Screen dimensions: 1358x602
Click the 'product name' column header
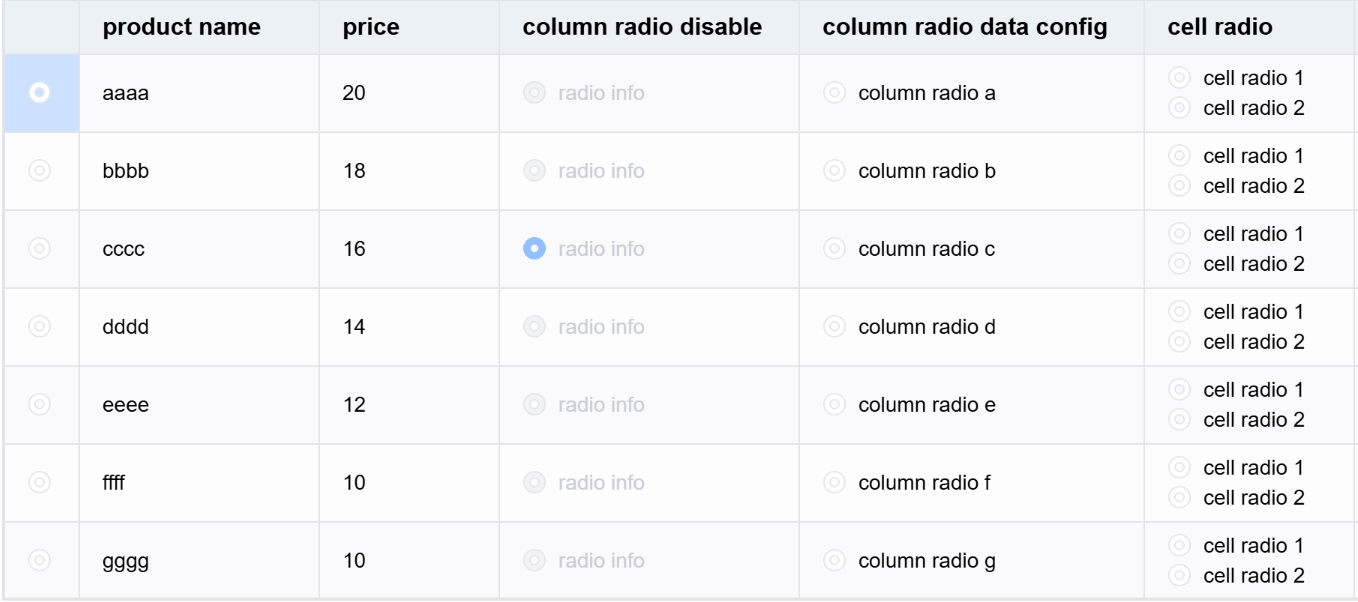(x=182, y=27)
